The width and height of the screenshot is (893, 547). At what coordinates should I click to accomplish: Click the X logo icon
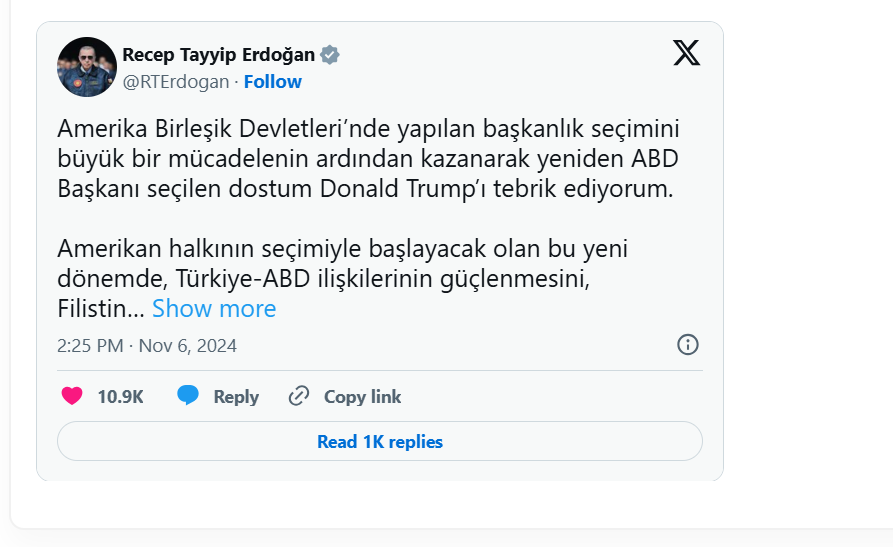pos(686,53)
